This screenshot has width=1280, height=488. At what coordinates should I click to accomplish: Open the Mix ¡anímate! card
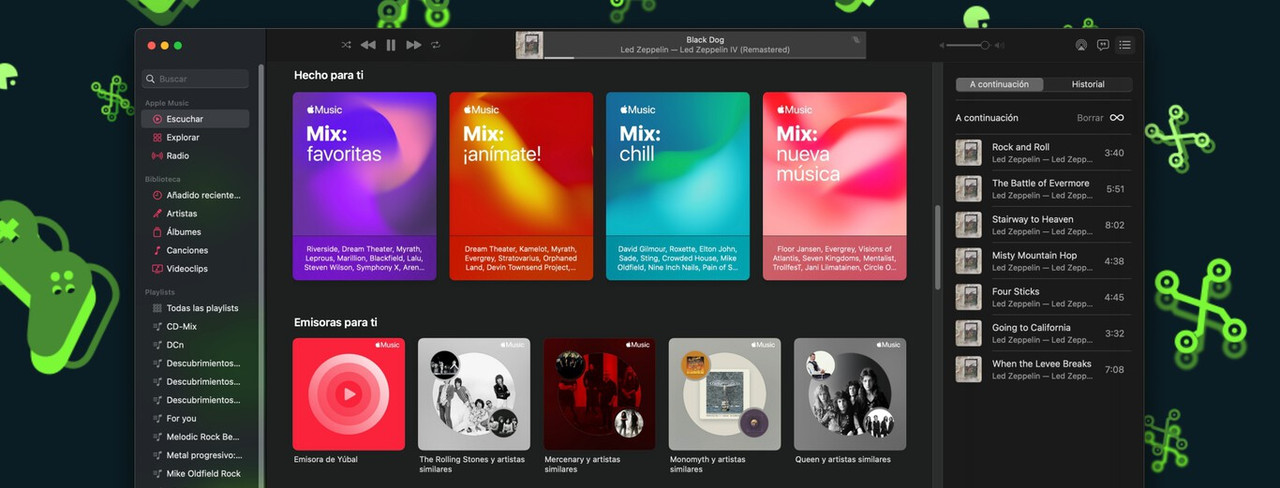click(x=521, y=186)
